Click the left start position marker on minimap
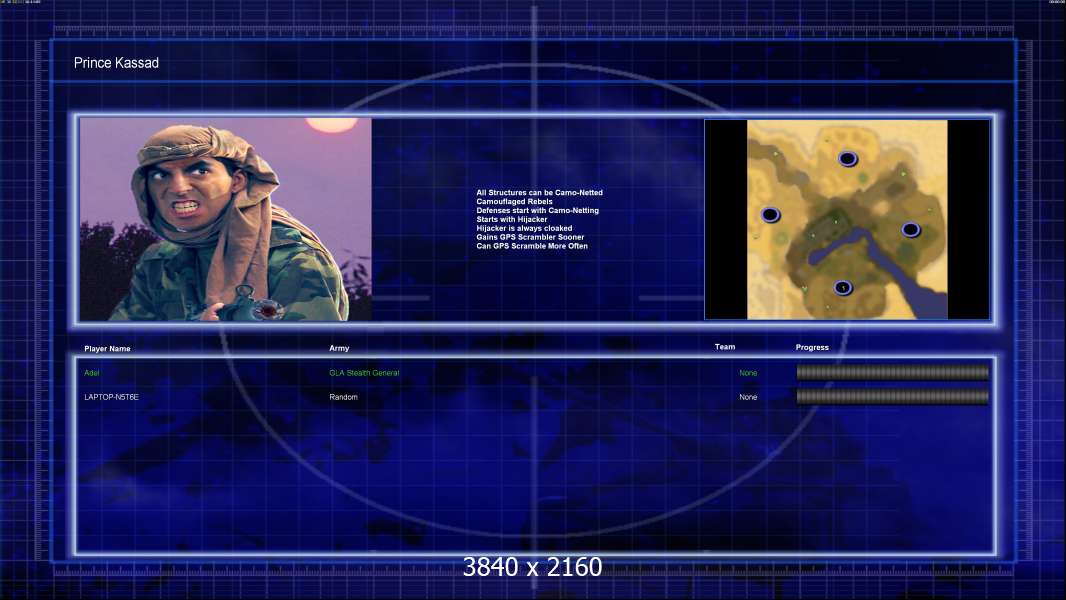1066x600 pixels. tap(770, 215)
